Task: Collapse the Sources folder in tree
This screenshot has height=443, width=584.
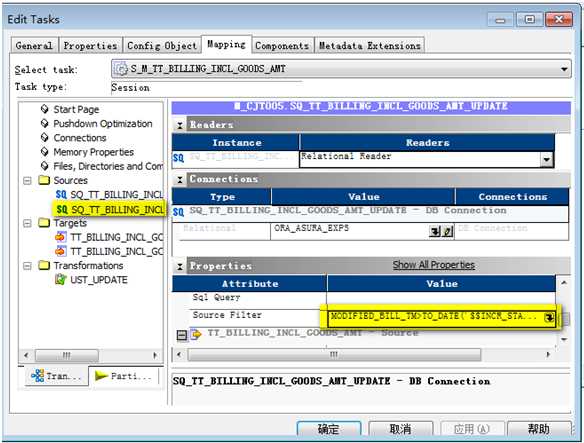Action: [x=27, y=181]
